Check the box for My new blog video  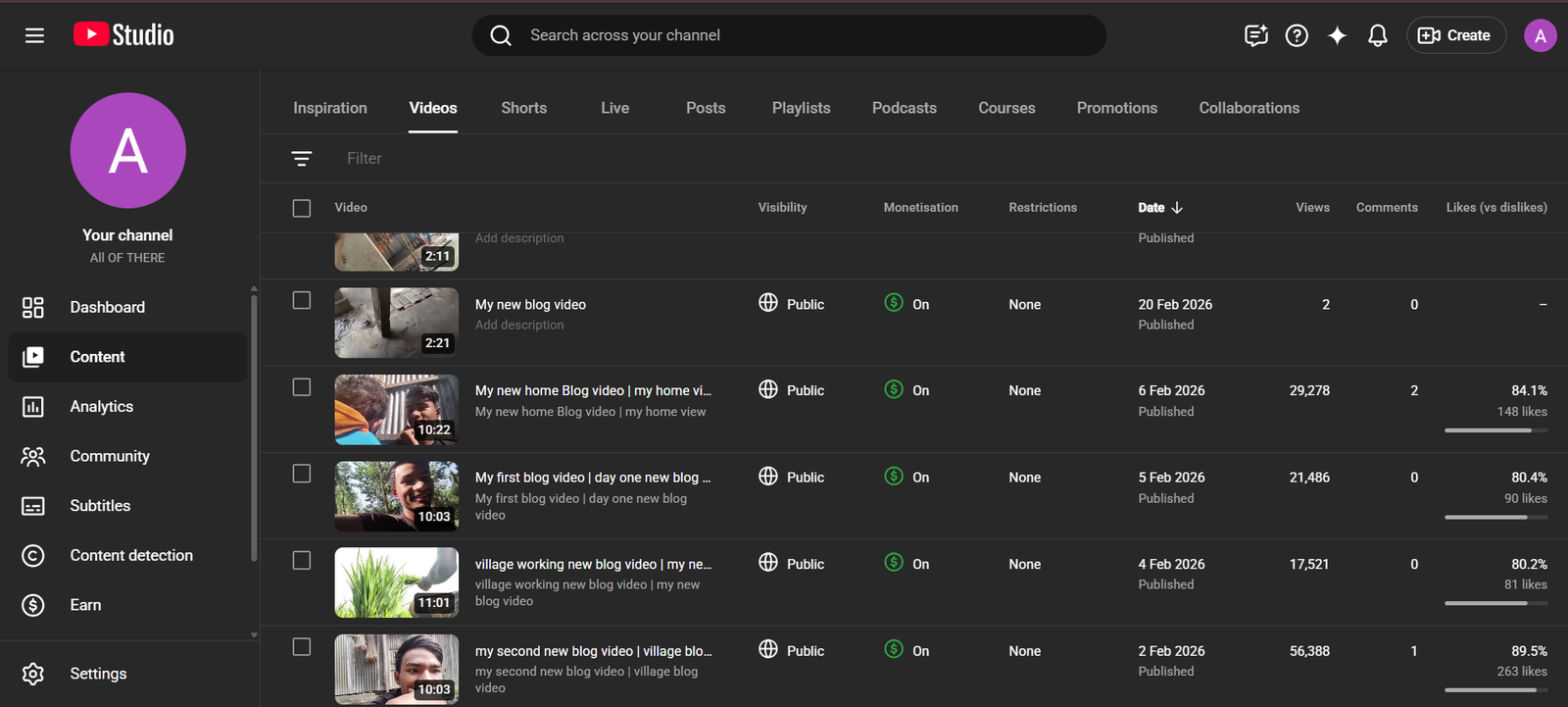click(x=302, y=301)
